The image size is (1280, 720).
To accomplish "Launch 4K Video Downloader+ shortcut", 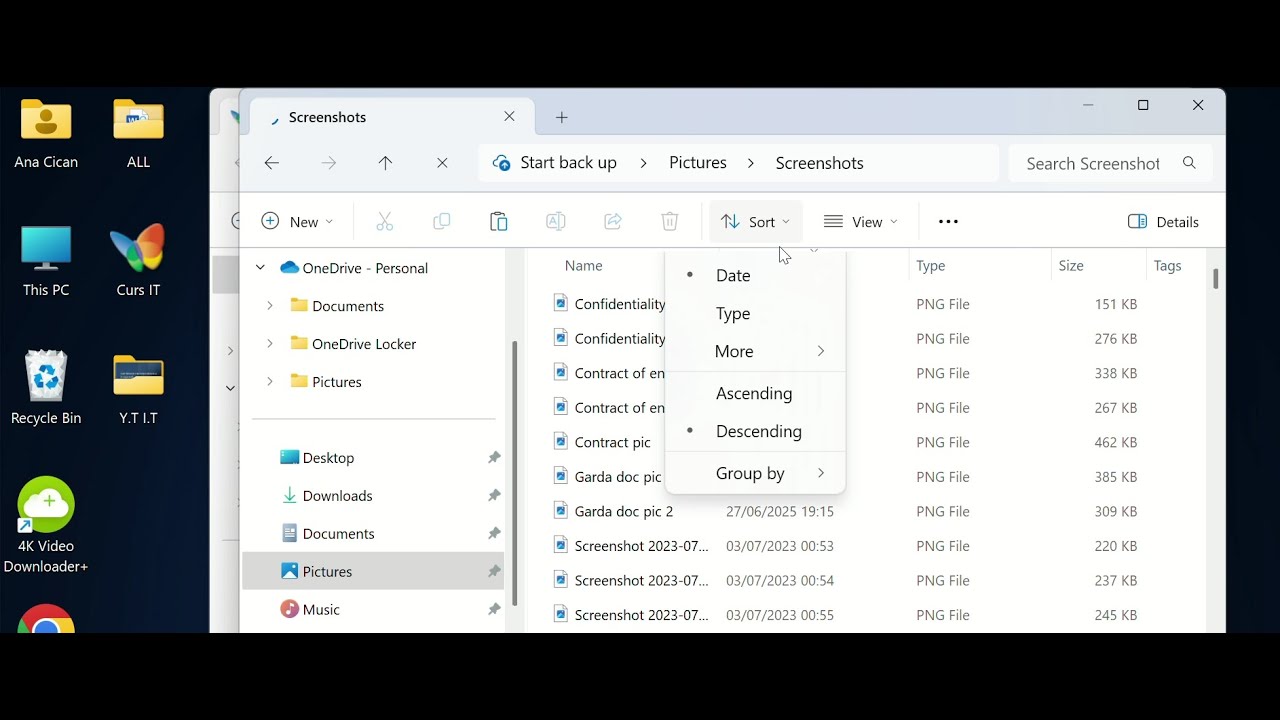I will 46,526.
